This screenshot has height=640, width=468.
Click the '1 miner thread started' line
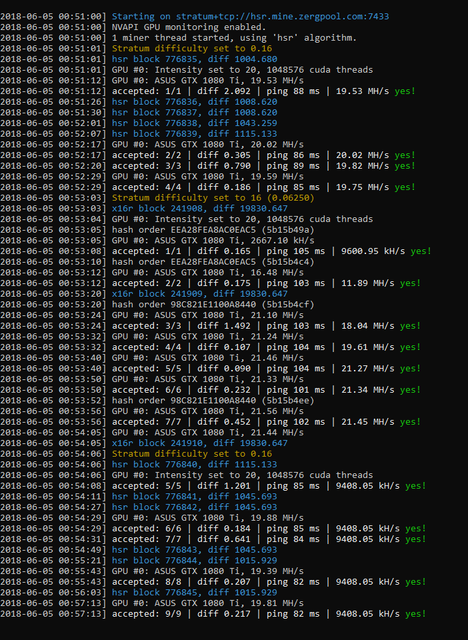coord(179,38)
